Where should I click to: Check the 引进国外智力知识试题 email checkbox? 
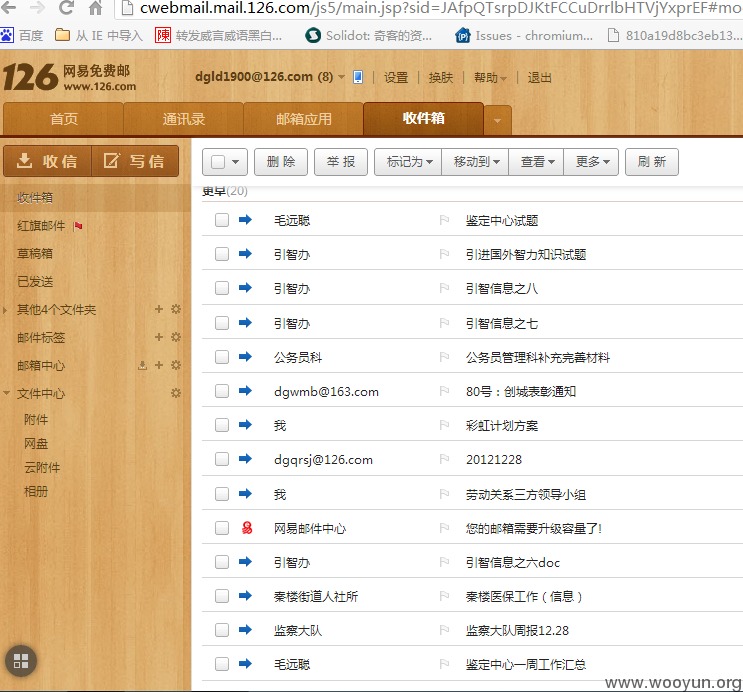[222, 254]
